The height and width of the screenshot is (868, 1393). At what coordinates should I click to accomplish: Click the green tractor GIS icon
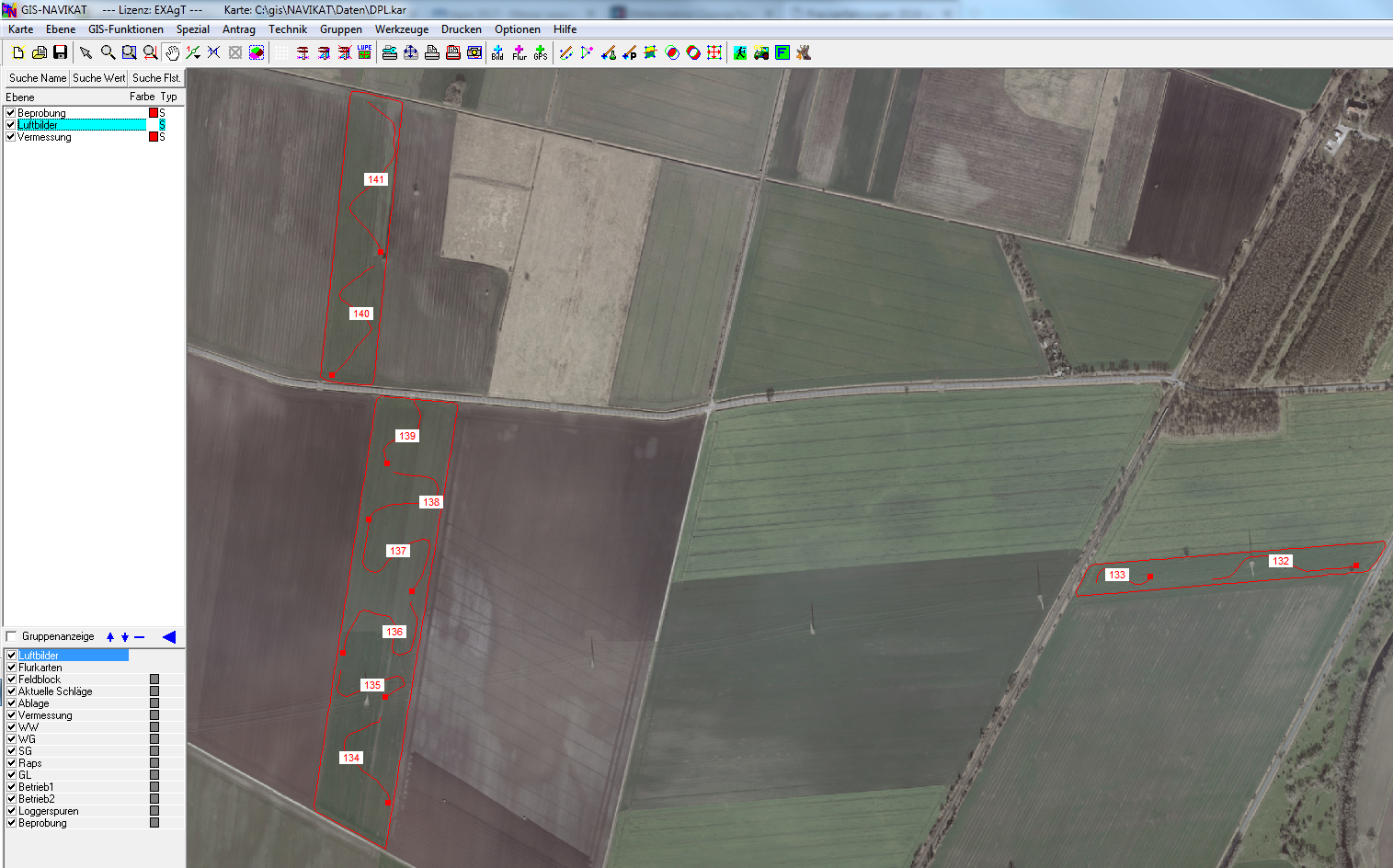coord(760,53)
